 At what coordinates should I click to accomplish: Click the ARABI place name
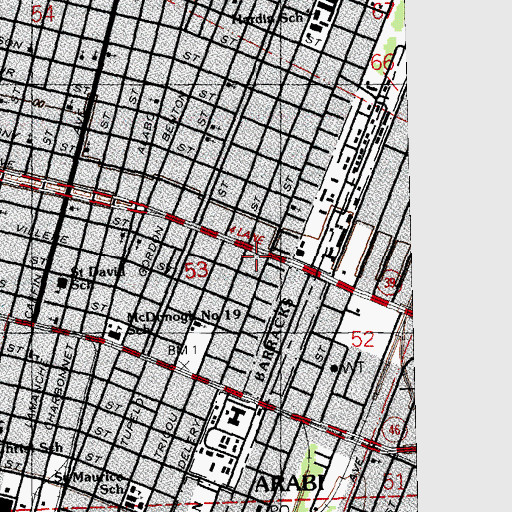click(x=290, y=484)
